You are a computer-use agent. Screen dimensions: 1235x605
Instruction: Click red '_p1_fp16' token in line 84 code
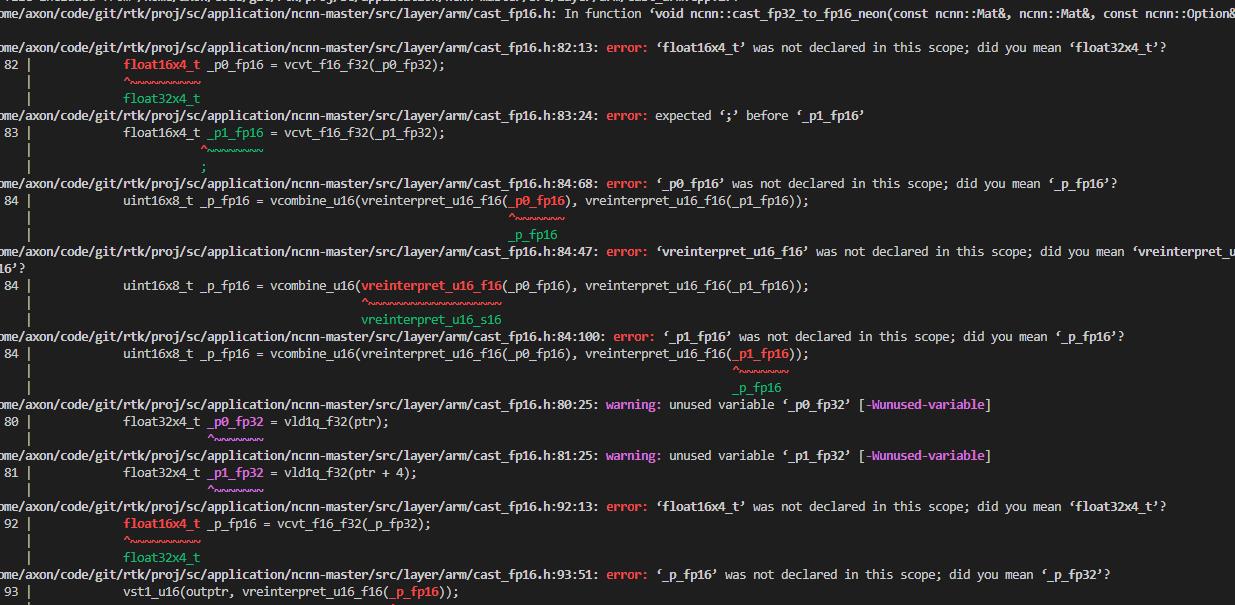pyautogui.click(x=761, y=353)
